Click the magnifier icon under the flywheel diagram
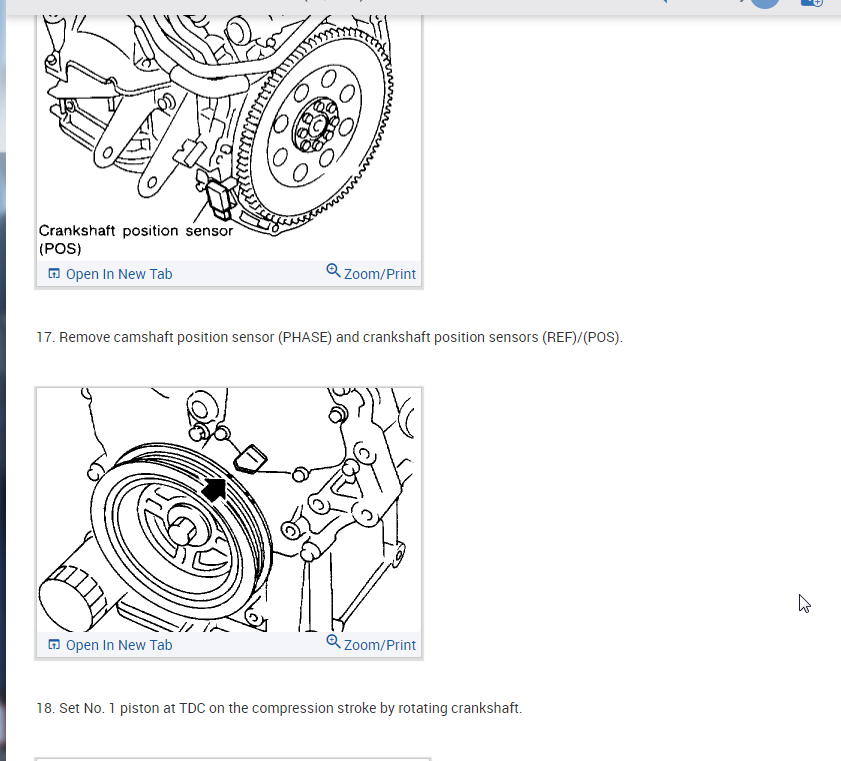Screen dimensions: 841x761 click(334, 270)
